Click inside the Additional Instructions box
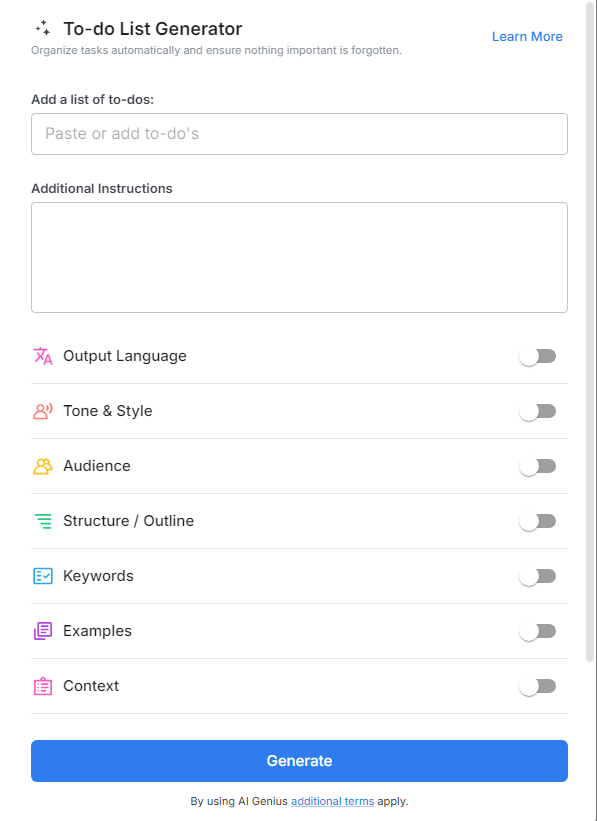 (298, 255)
